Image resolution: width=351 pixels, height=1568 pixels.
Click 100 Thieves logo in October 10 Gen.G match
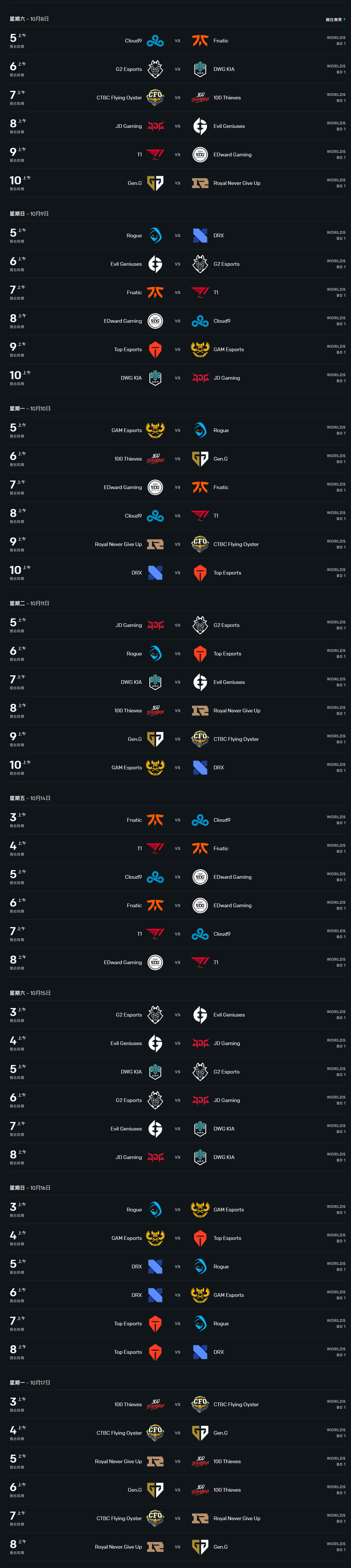pos(155,459)
